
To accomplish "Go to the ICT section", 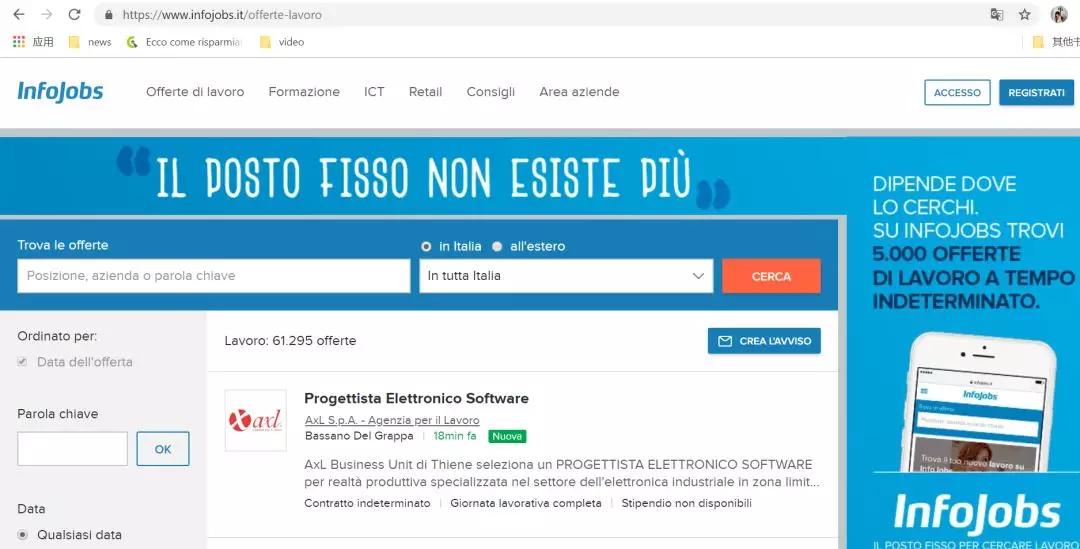I will (374, 92).
